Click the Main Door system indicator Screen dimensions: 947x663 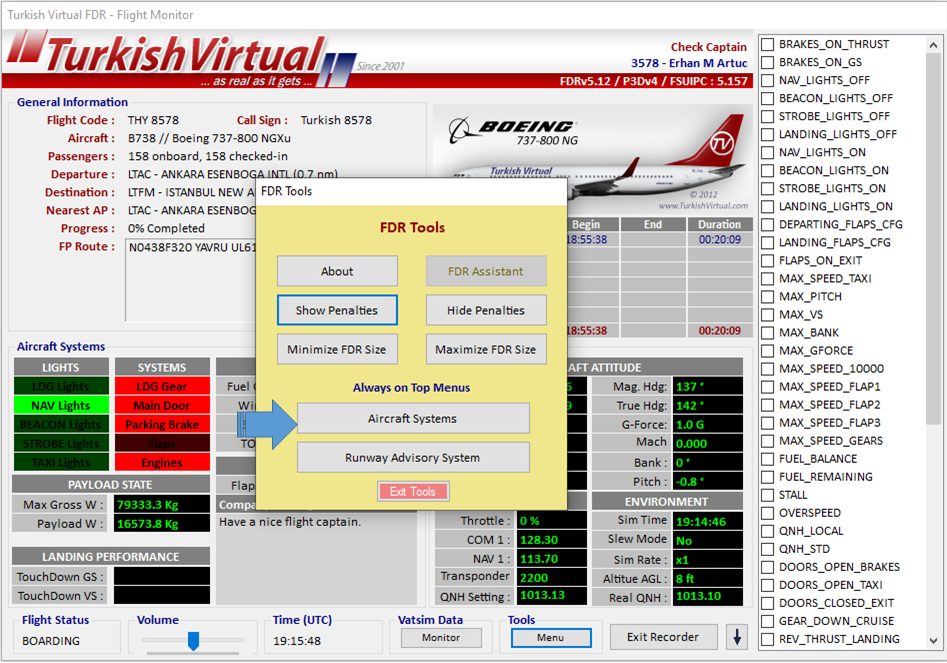(162, 405)
